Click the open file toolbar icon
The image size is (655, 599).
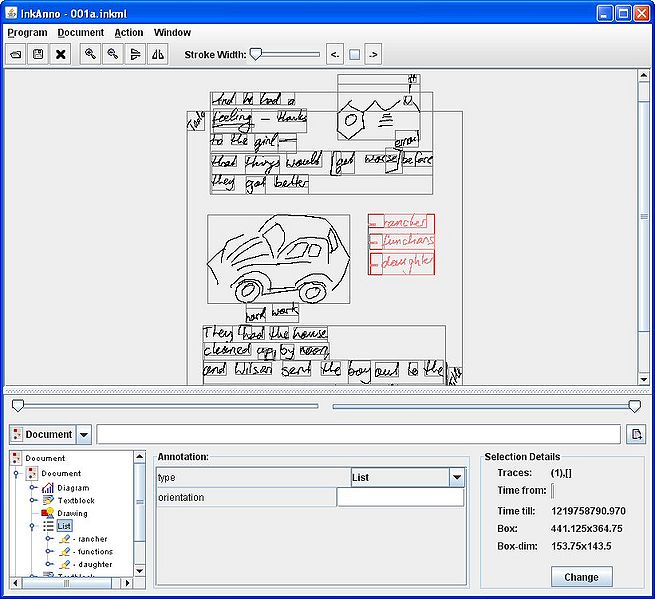coord(16,54)
